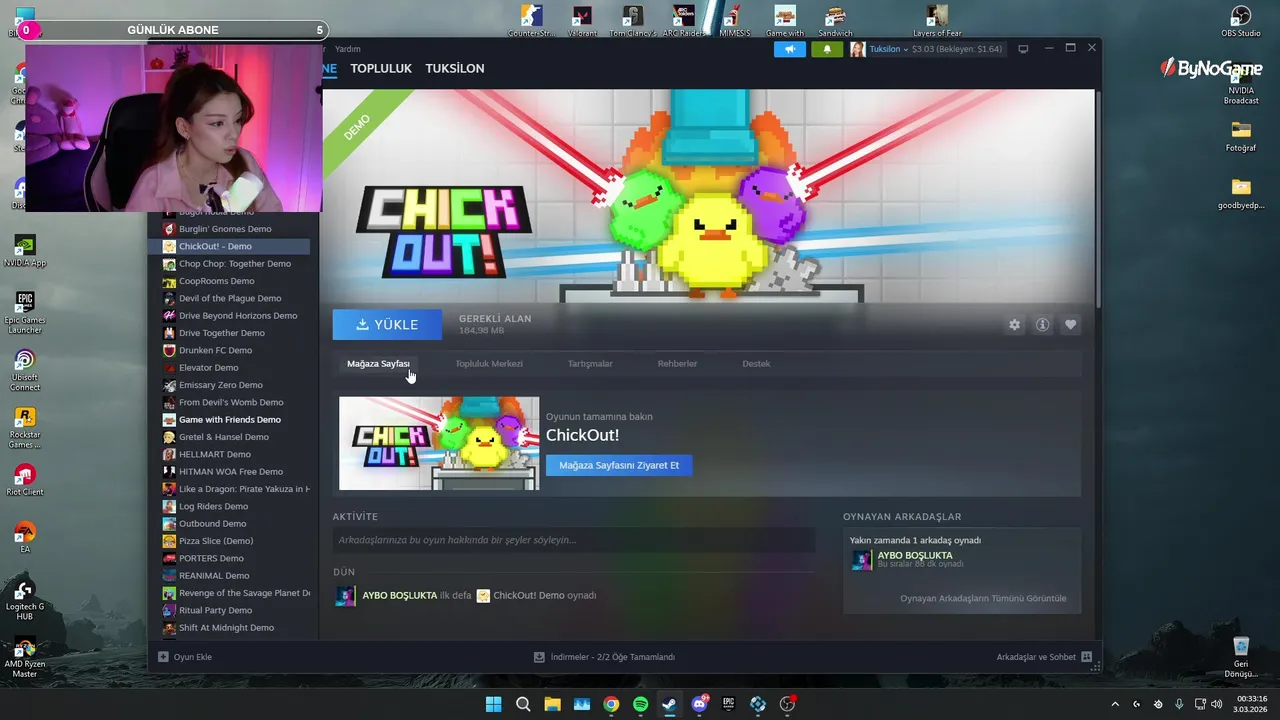Image resolution: width=1280 pixels, height=720 pixels.
Task: Select REANIMAL Demo in library
Action: [x=214, y=576]
